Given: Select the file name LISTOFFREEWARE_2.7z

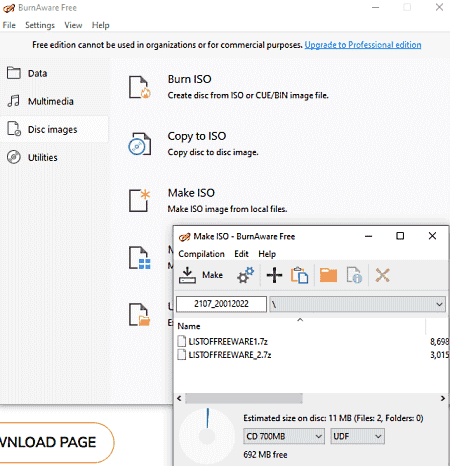Looking at the screenshot, I should point(230,355).
